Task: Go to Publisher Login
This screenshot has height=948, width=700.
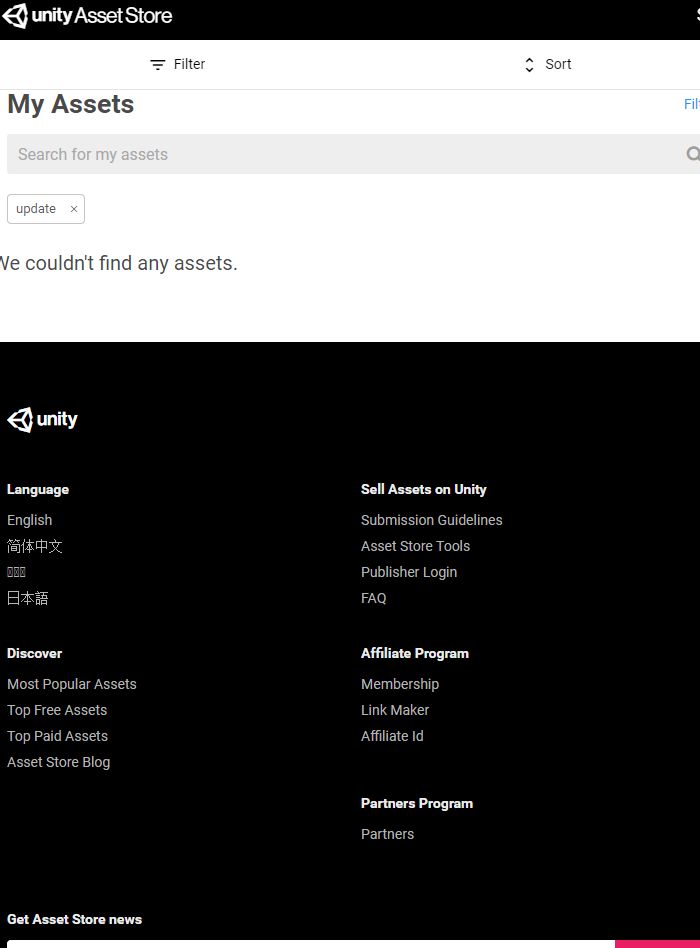Action: [409, 572]
